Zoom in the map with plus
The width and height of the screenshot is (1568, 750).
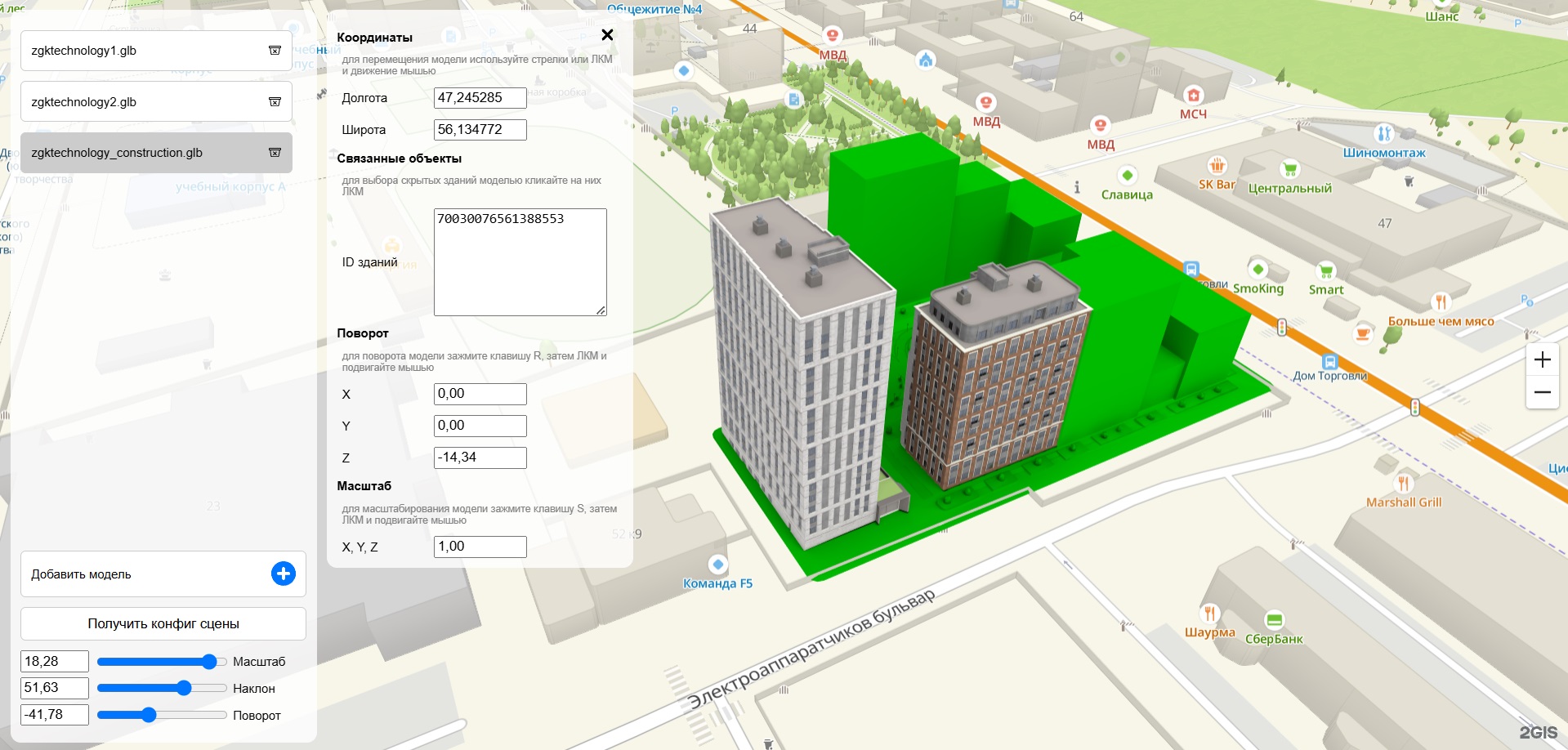pyautogui.click(x=1542, y=359)
